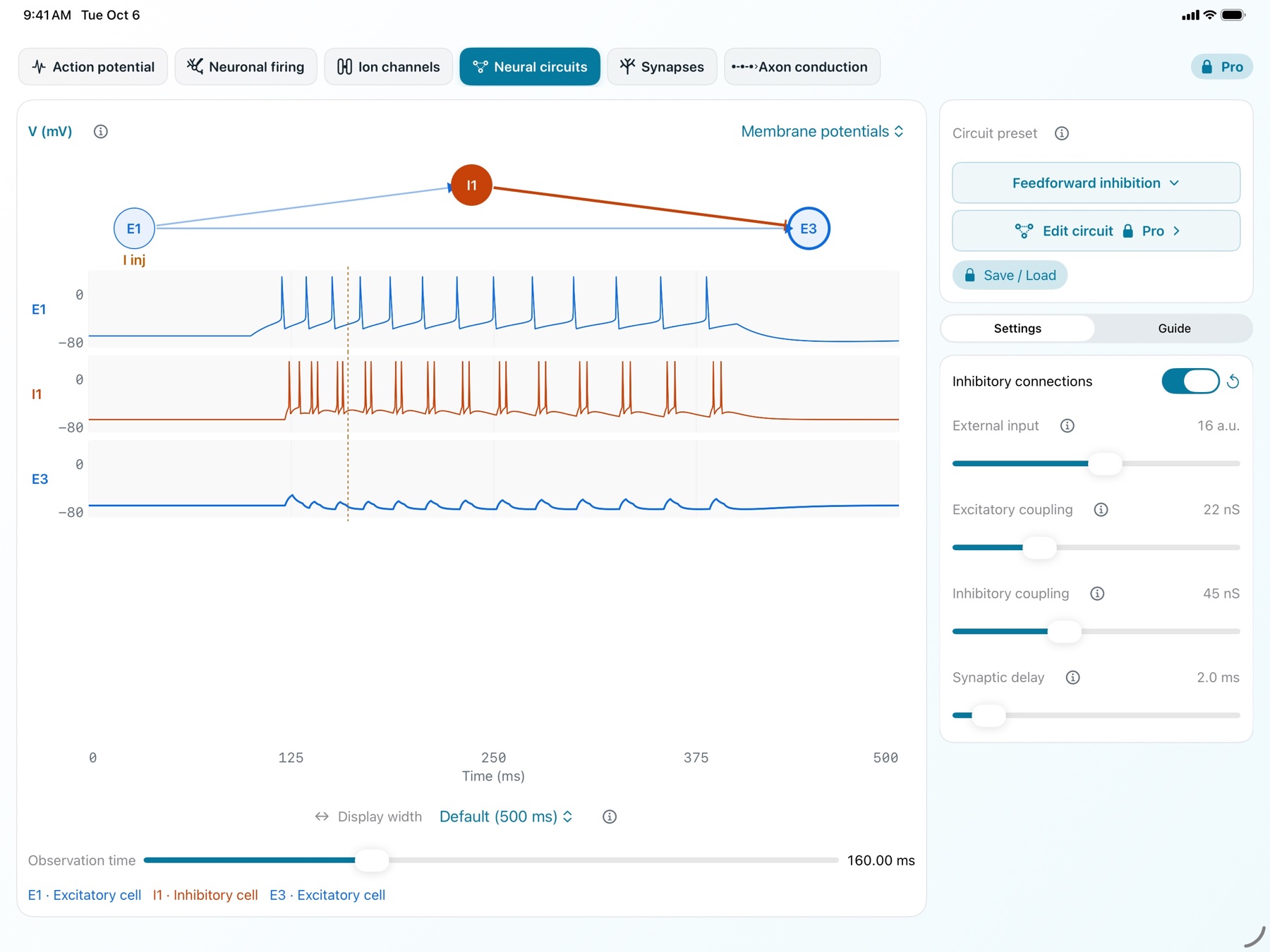The image size is (1270, 952).
Task: Expand the Feedforward inhibition preset dropdown
Action: click(1096, 183)
